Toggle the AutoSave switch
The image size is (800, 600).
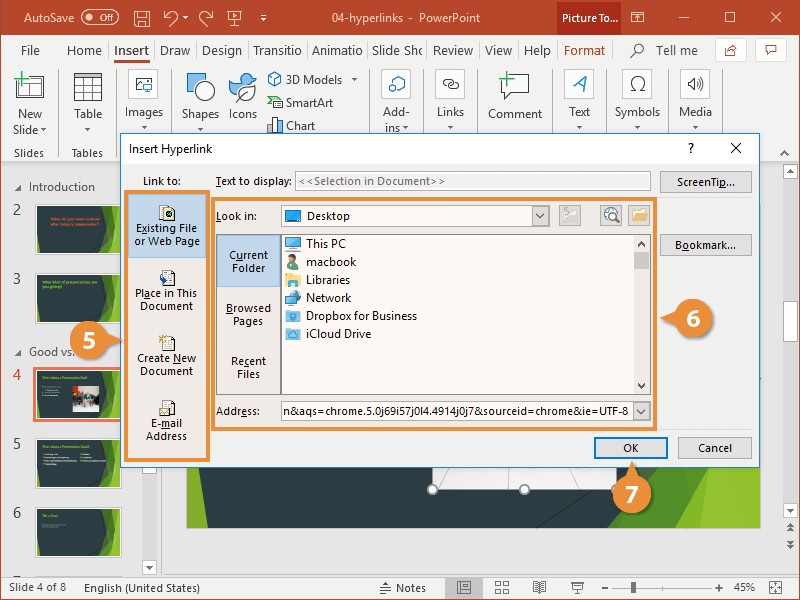[x=100, y=18]
